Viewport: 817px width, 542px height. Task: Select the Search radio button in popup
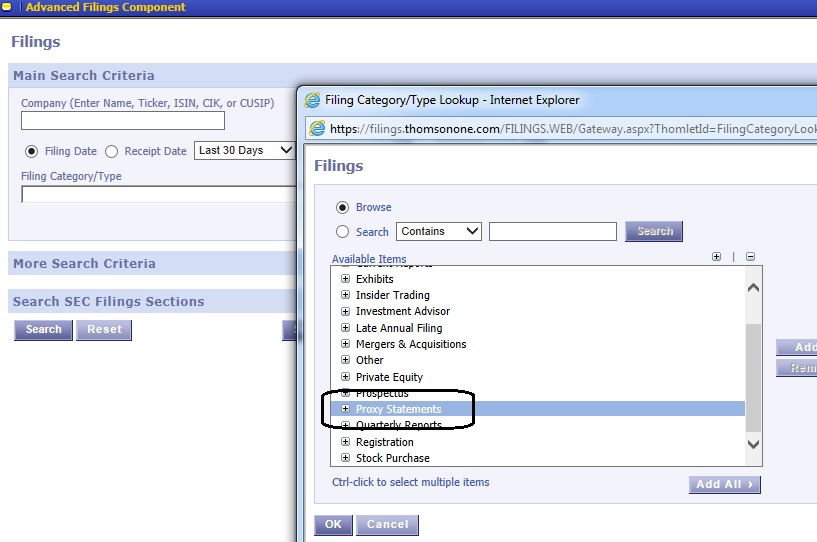coord(343,232)
